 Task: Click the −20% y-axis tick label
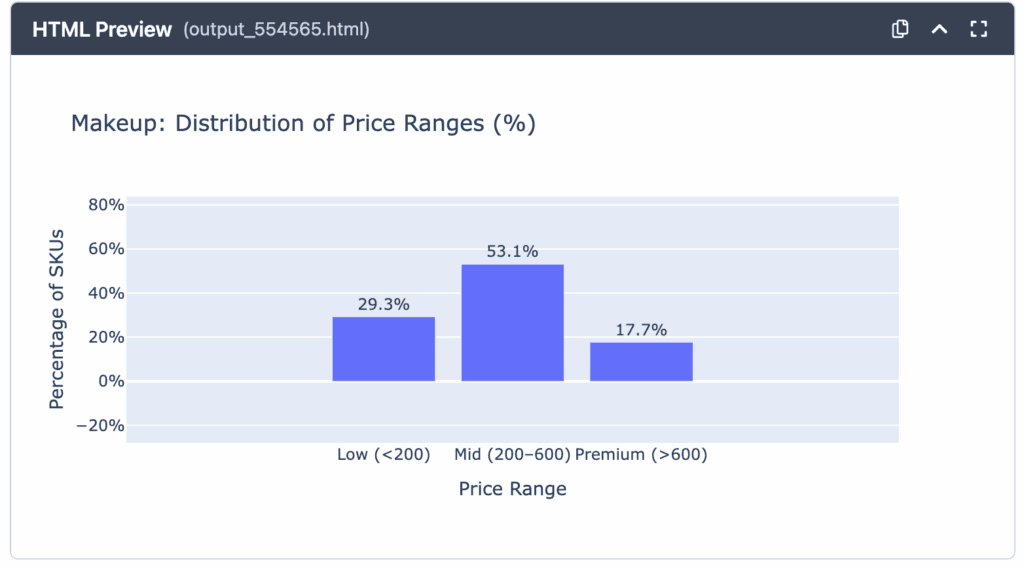tap(103, 426)
